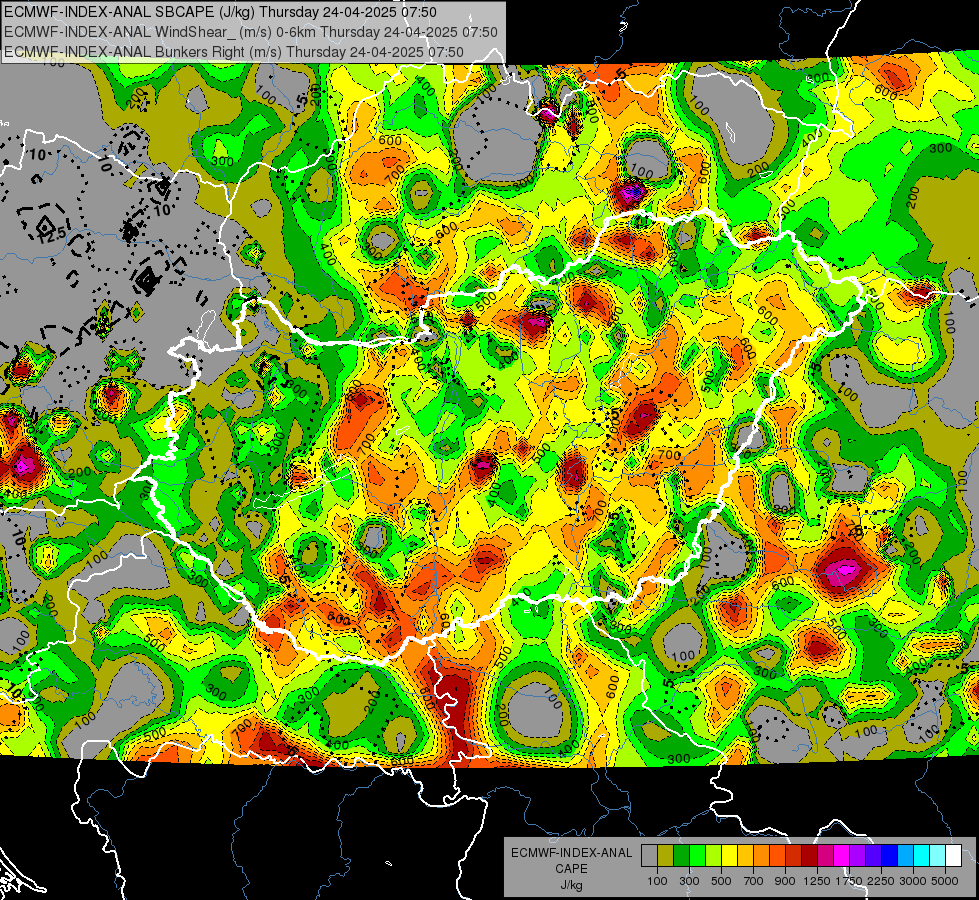The width and height of the screenshot is (979, 900).
Task: Click the legend title ECMWF-INDEX-ANAL
Action: click(571, 853)
